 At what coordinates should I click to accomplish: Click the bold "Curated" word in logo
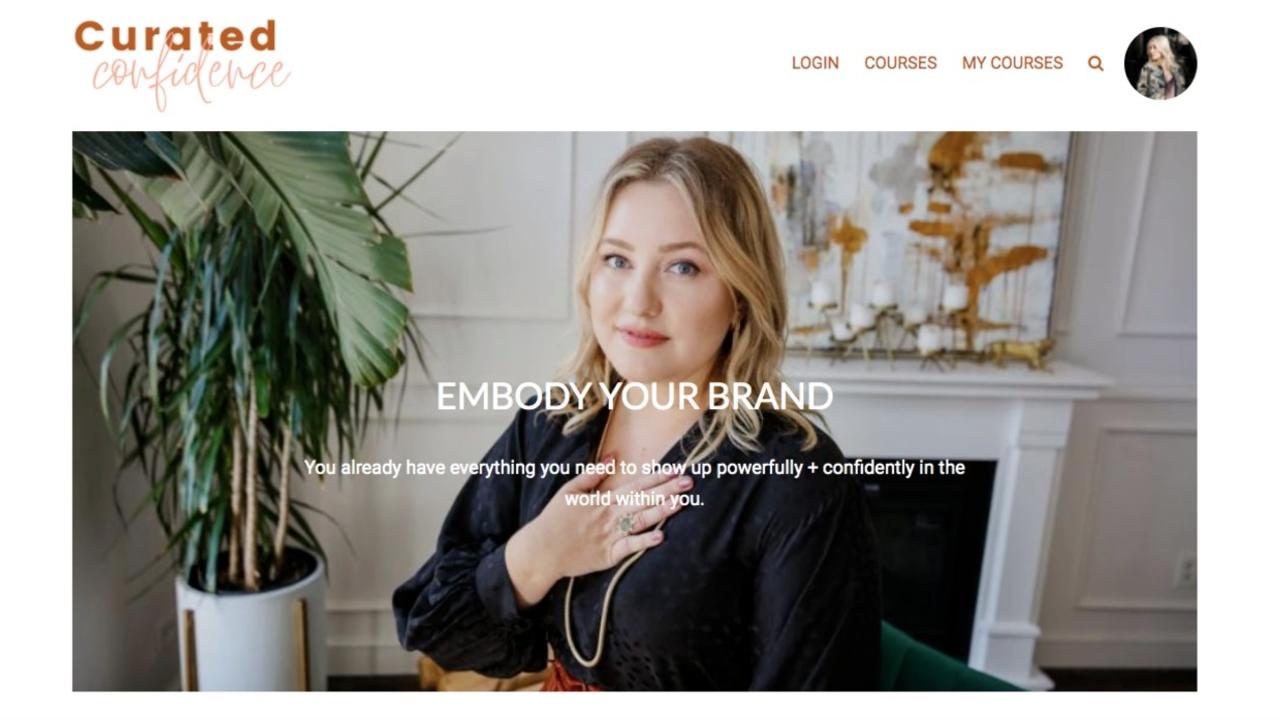point(175,37)
